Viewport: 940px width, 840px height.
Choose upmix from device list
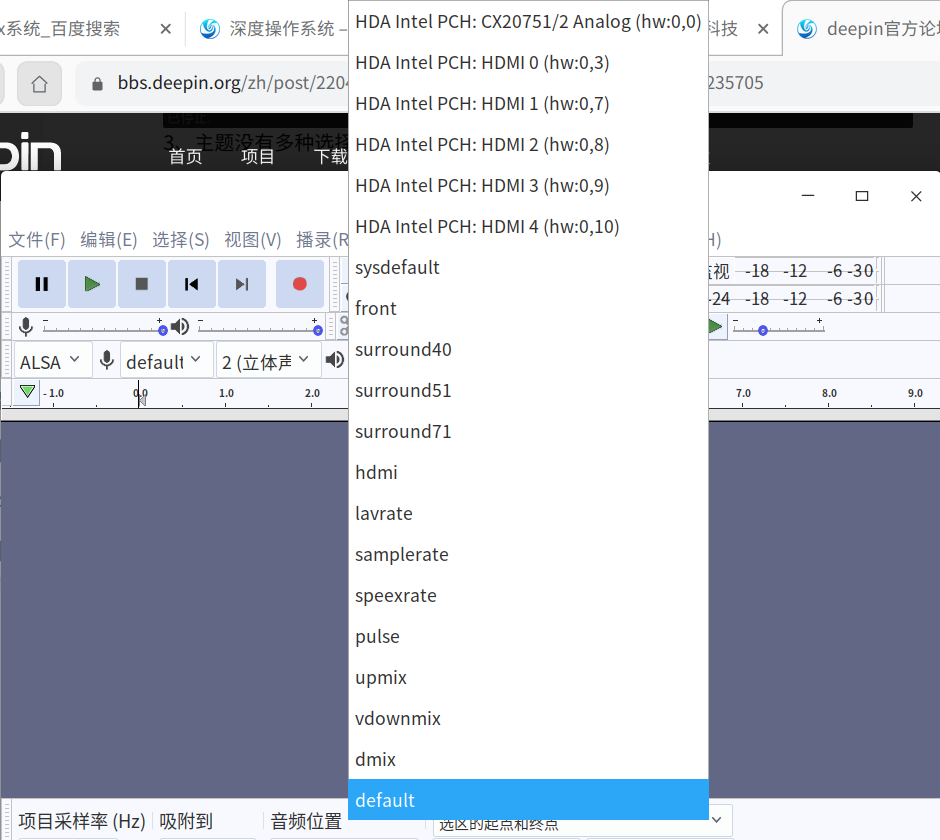pos(528,678)
